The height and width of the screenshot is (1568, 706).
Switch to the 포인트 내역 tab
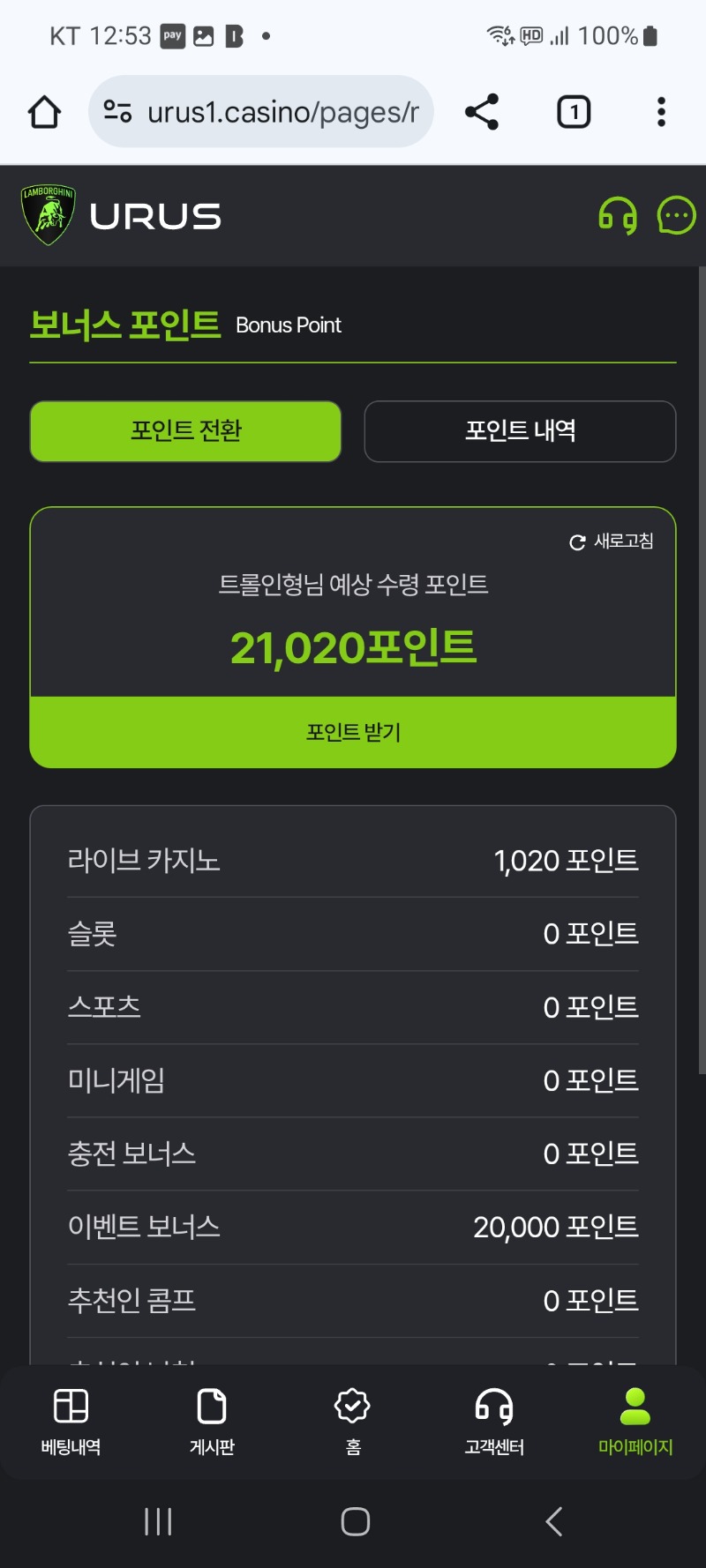(520, 431)
